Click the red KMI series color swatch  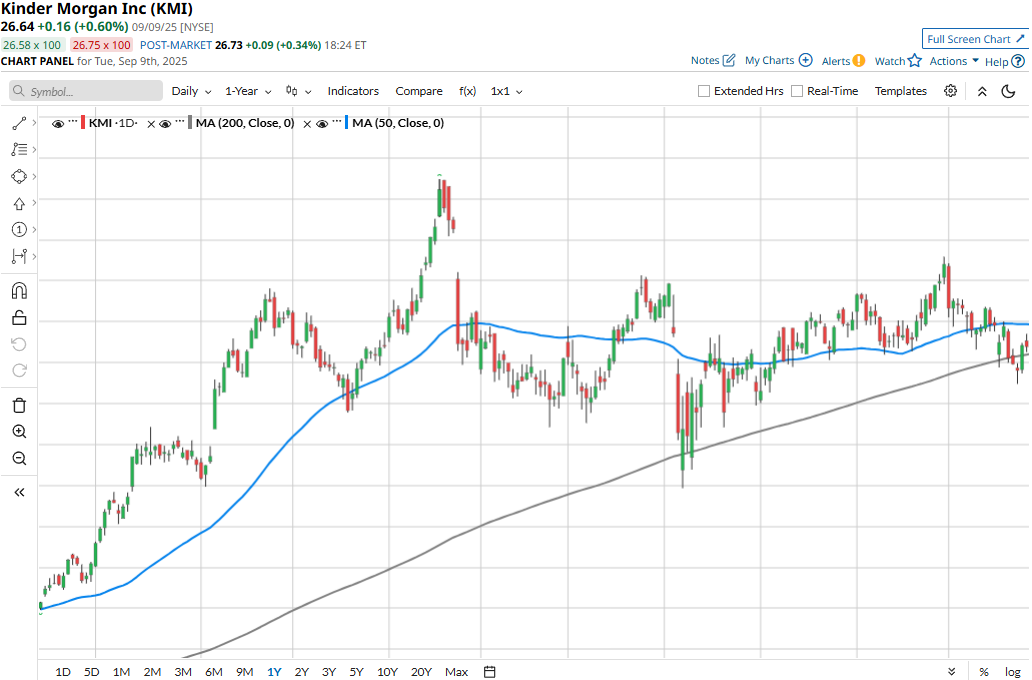[83, 122]
